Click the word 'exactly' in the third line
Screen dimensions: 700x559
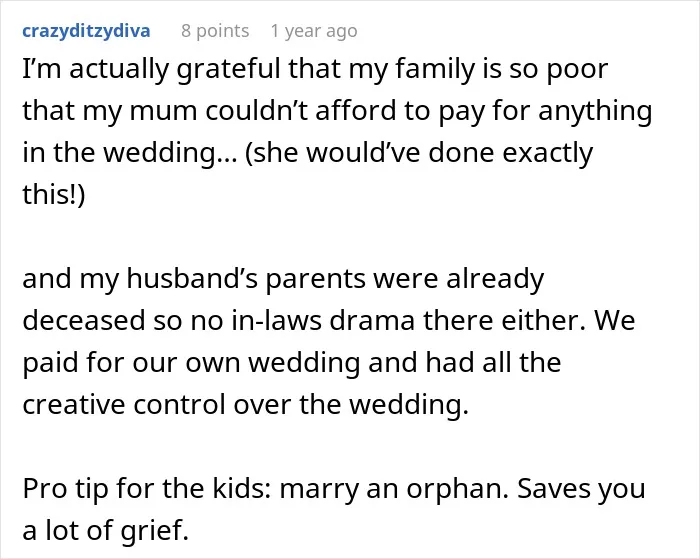(x=548, y=154)
